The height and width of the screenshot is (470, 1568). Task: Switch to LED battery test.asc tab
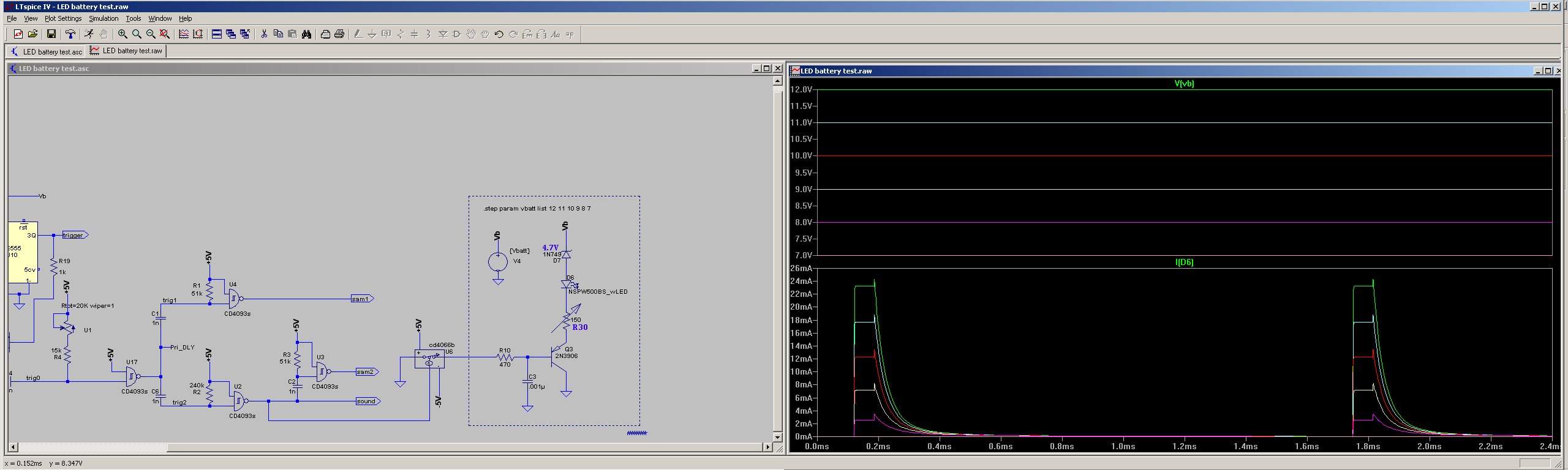(47, 51)
